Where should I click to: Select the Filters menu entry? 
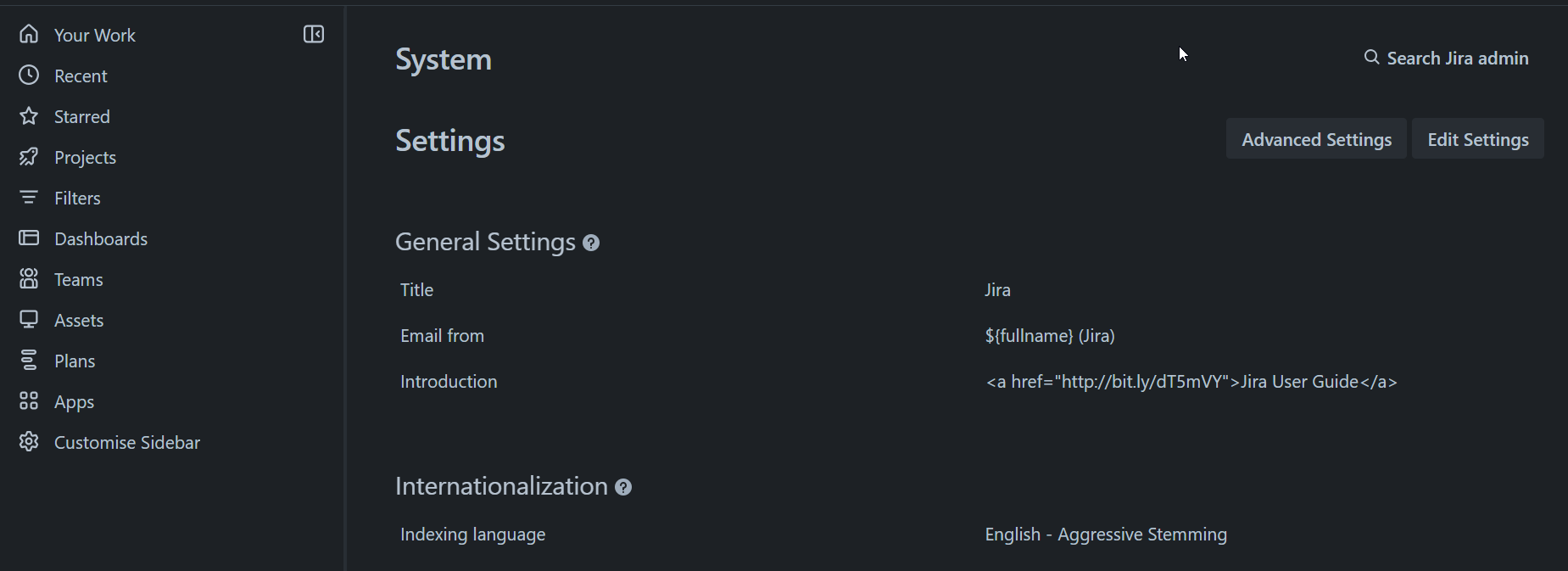79,197
